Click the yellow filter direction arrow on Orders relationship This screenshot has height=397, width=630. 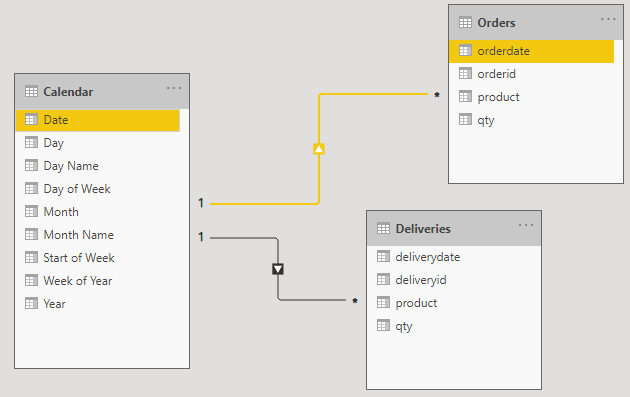pyautogui.click(x=319, y=149)
